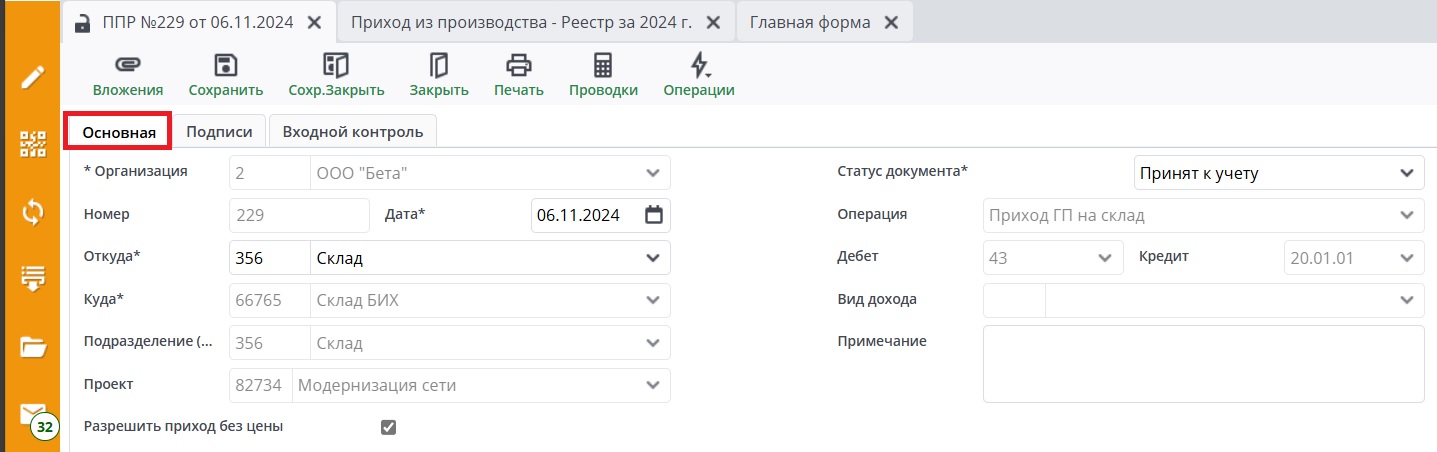Open the mail icon with 32 badge
The height and width of the screenshot is (452, 1437).
33,415
